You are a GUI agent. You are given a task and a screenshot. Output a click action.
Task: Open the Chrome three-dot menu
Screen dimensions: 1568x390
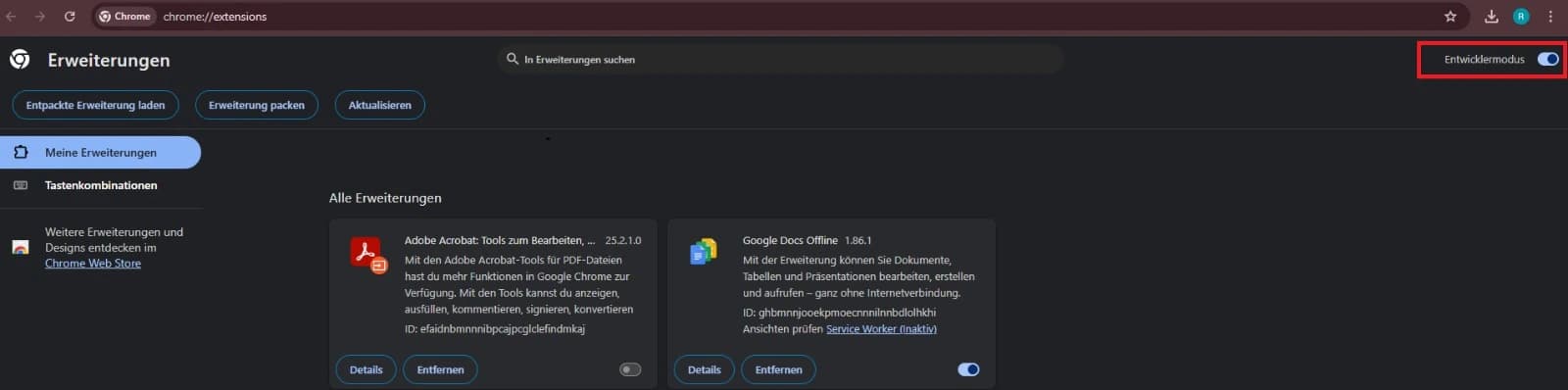[x=1550, y=17]
